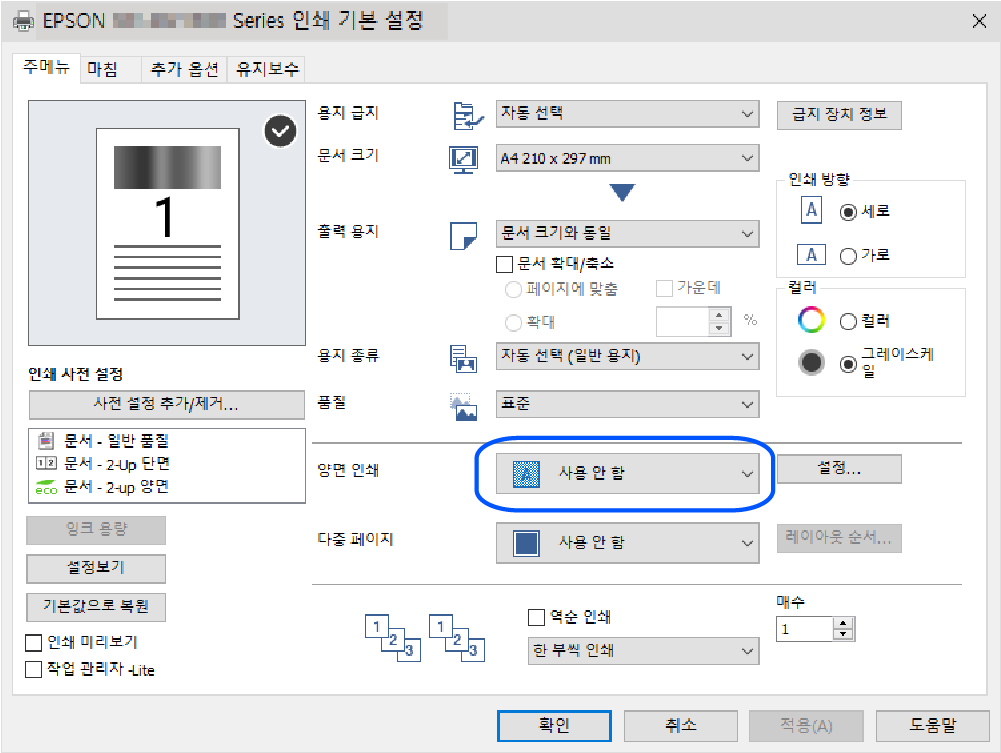Switch to the 추가 옵션 tab
The height and width of the screenshot is (753, 1001).
184,69
